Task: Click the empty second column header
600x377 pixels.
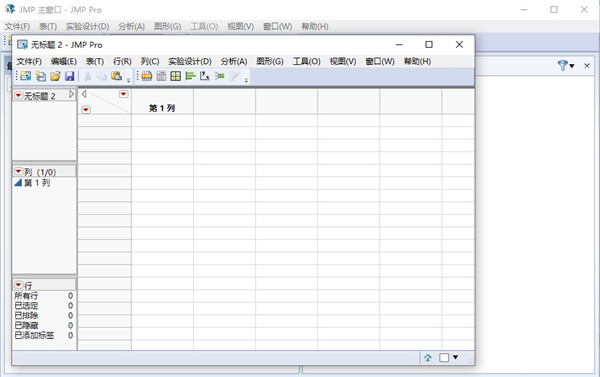Action: (225, 102)
